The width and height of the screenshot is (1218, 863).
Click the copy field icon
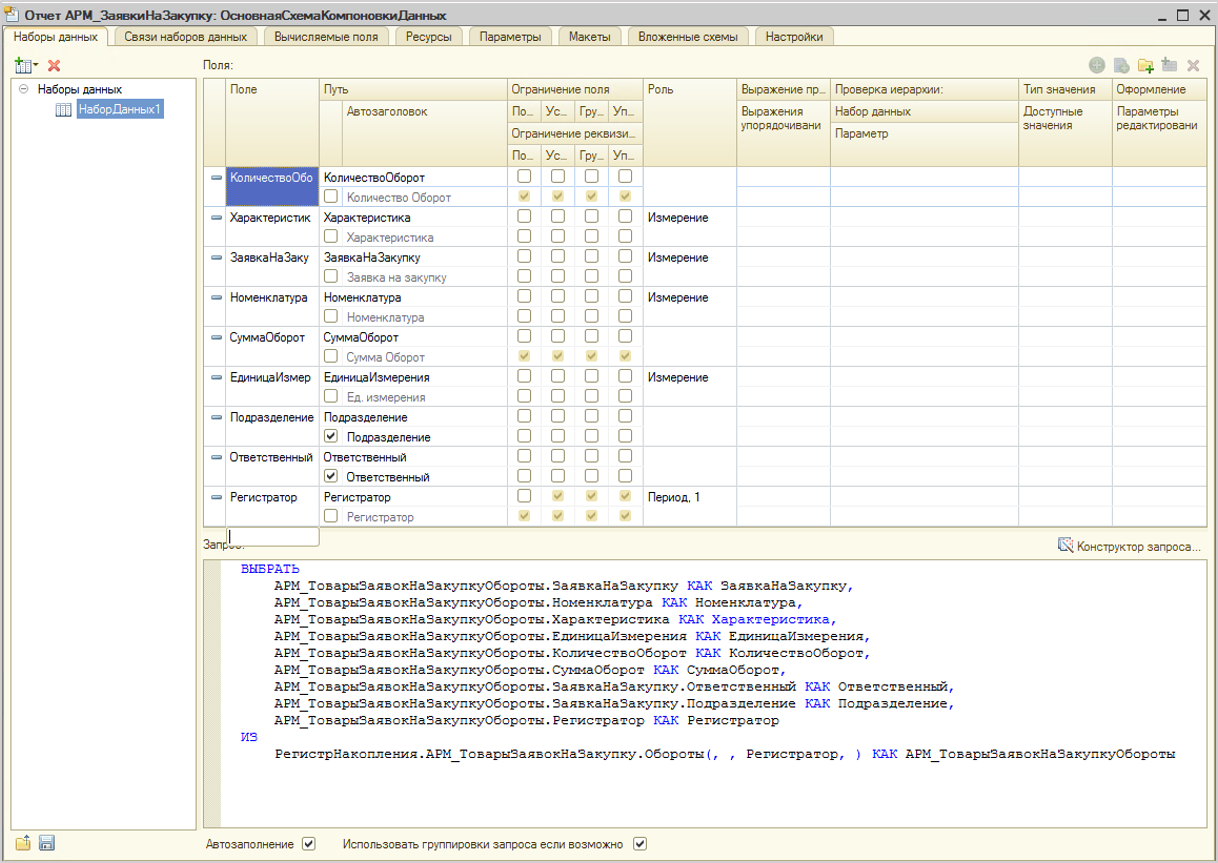pyautogui.click(x=1121, y=66)
